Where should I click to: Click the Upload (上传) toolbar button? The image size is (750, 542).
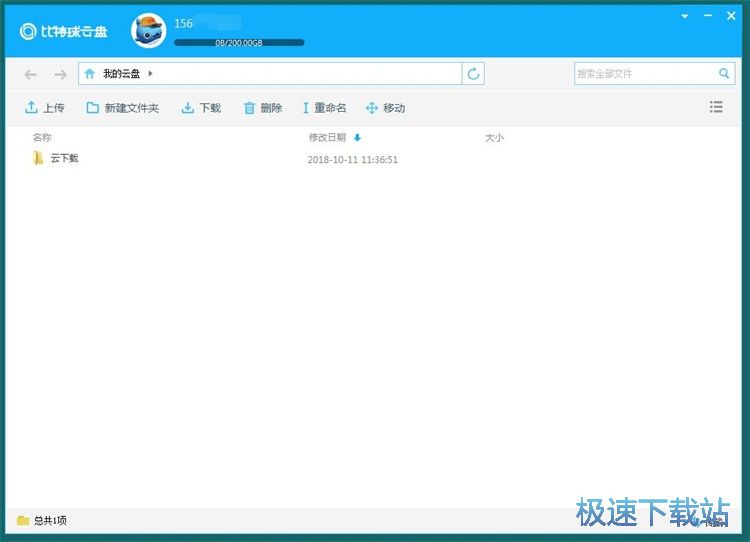point(45,108)
